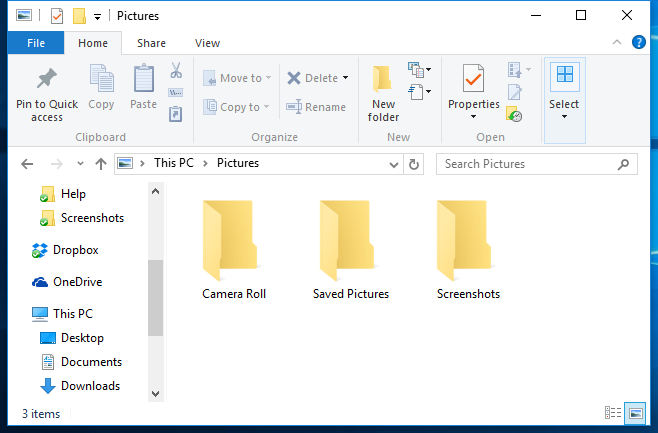Click the Search Pictures input field
The height and width of the screenshot is (433, 658).
click(528, 164)
